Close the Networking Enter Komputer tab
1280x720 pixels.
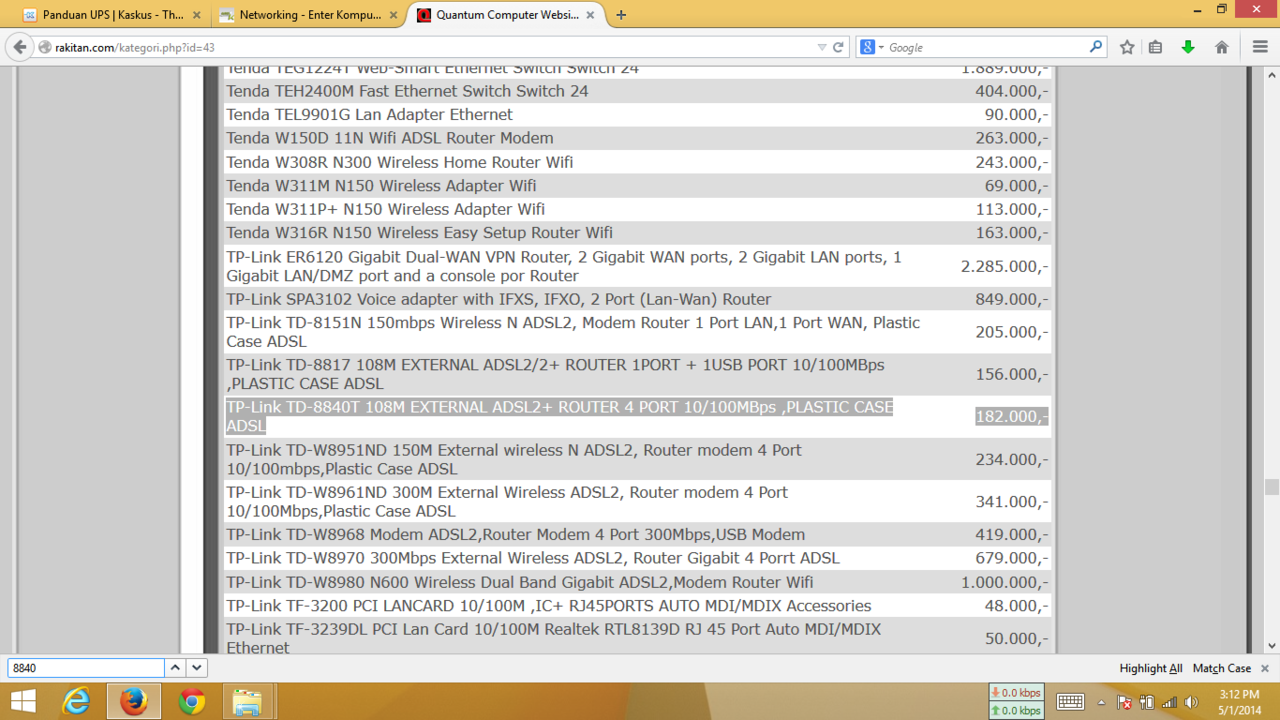(393, 15)
